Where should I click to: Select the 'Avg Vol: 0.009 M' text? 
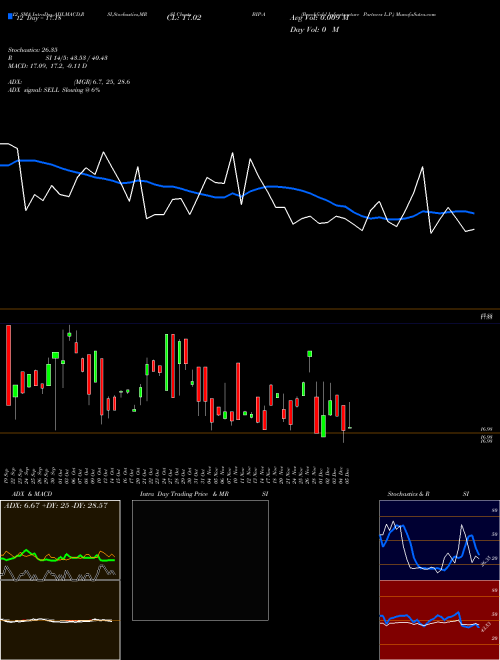pos(319,18)
